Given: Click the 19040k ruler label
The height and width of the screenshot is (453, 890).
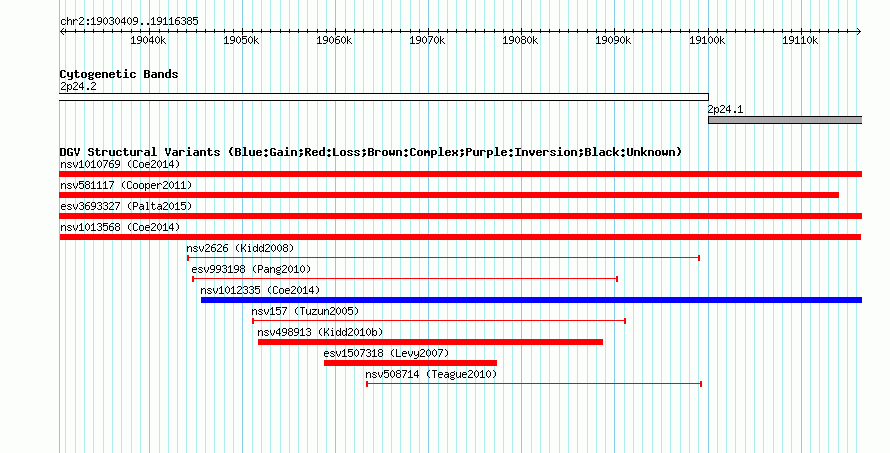Looking at the screenshot, I should pyautogui.click(x=148, y=40).
